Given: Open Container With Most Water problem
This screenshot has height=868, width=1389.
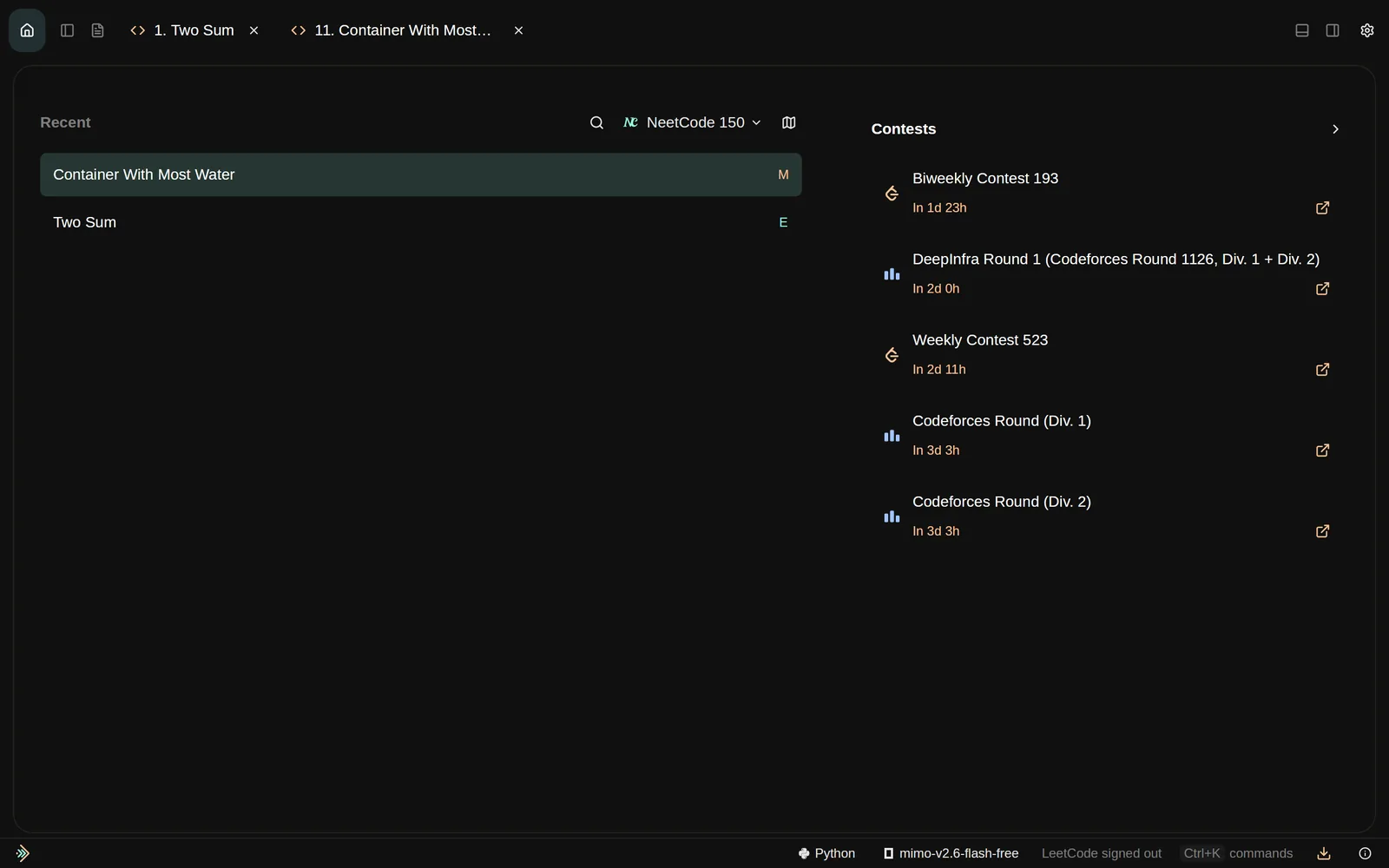Looking at the screenshot, I should click(421, 174).
